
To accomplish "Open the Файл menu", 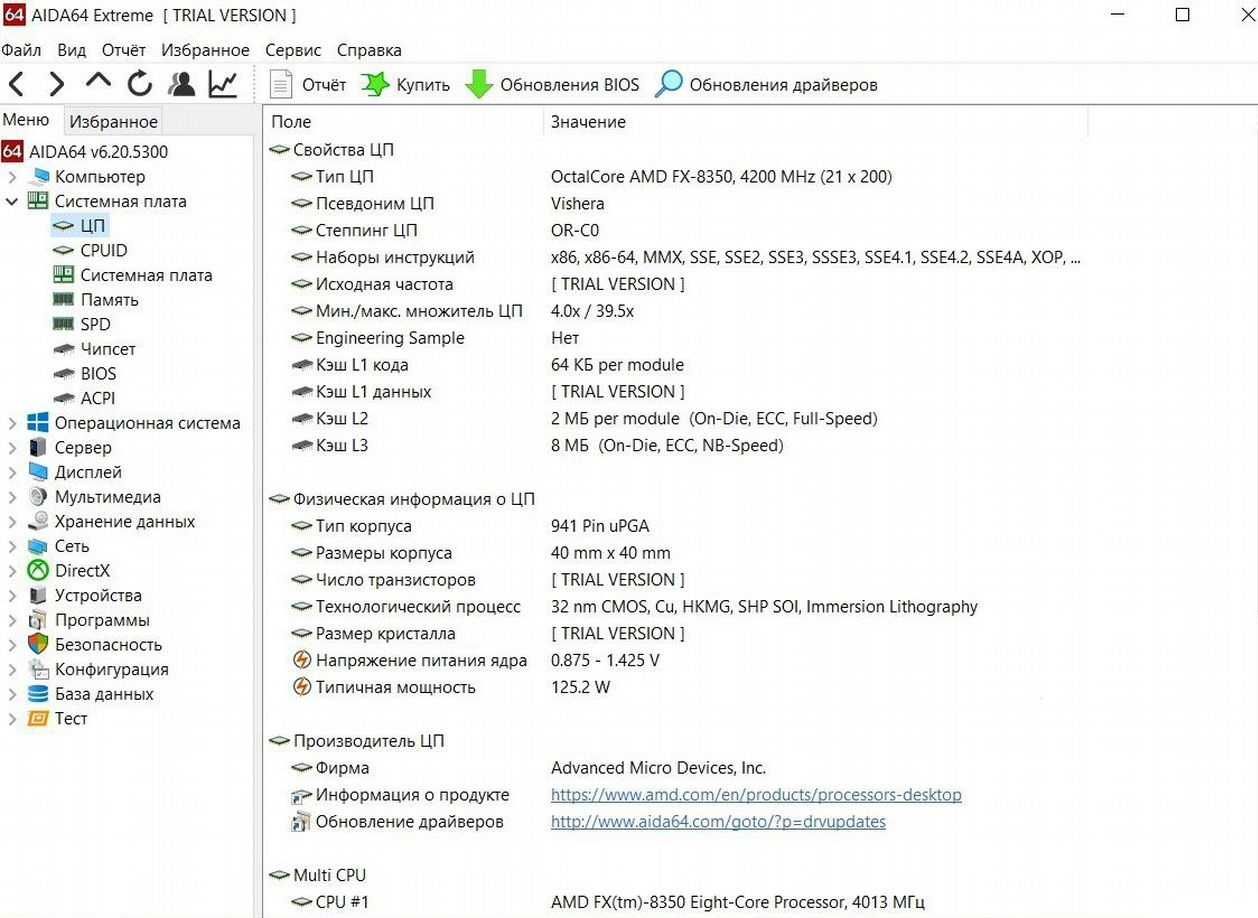I will tap(21, 50).
